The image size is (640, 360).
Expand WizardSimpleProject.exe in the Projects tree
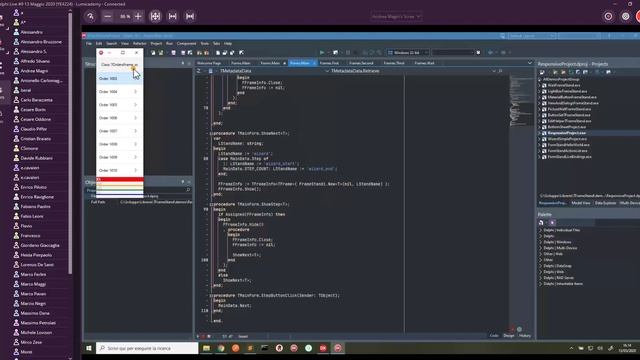click(x=539, y=139)
